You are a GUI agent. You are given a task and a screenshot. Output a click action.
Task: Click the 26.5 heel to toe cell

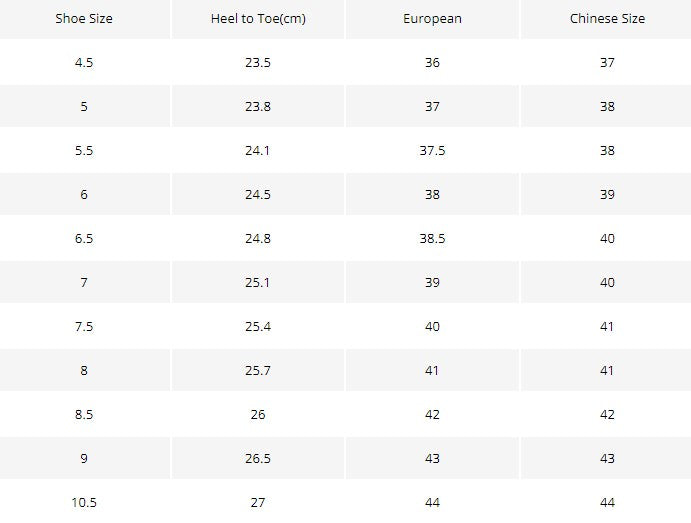tap(258, 459)
